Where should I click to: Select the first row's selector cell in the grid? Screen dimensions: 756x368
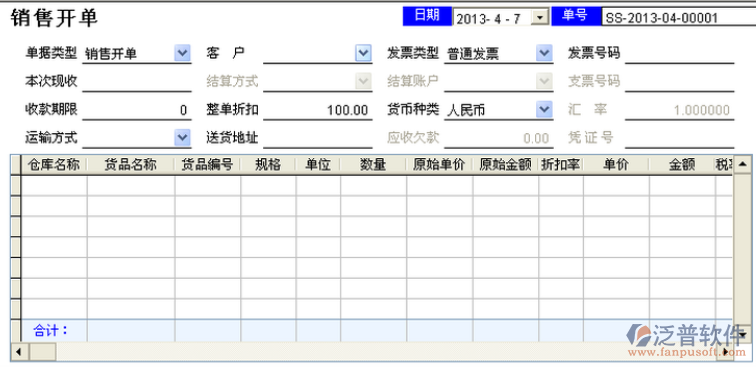[x=15, y=185]
